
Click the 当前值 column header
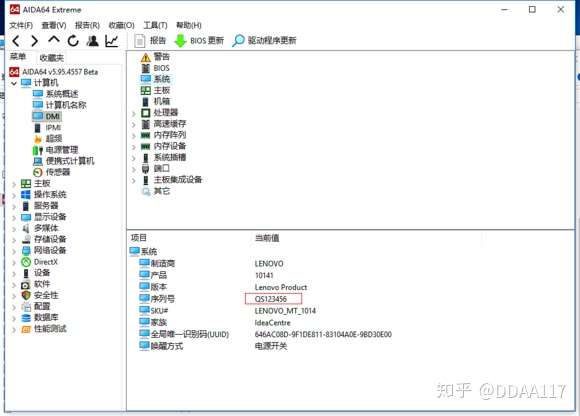point(267,238)
